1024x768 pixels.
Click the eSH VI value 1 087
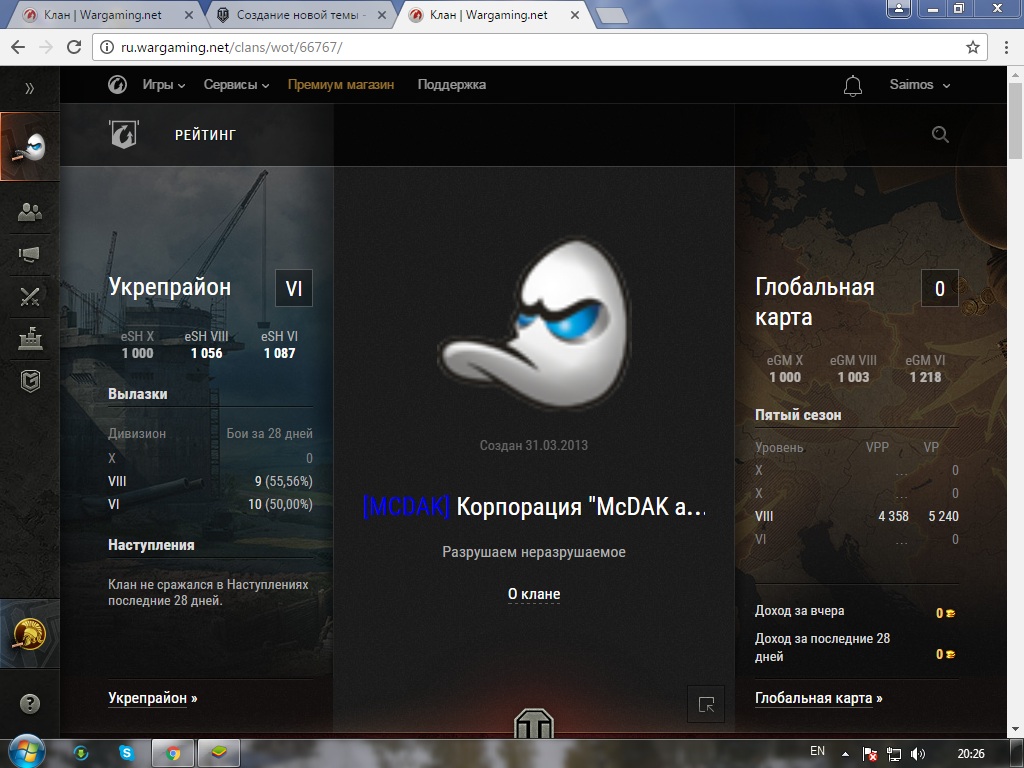tap(280, 353)
